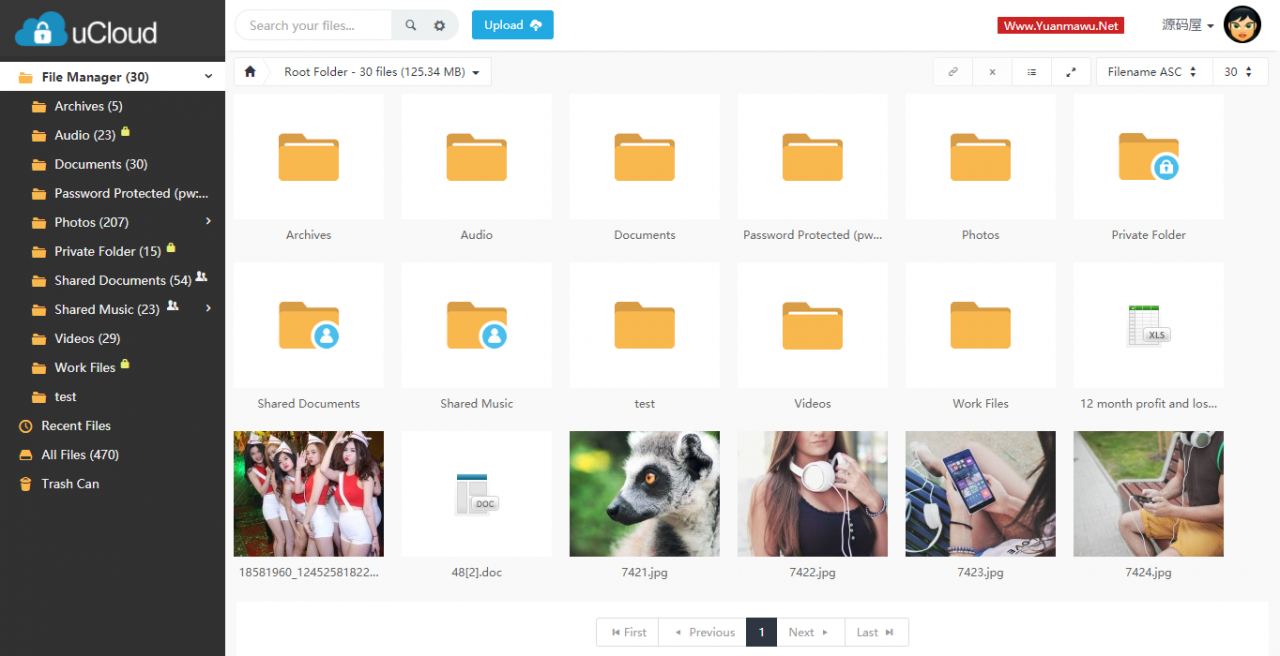Click page 1 in pagination

click(x=762, y=632)
